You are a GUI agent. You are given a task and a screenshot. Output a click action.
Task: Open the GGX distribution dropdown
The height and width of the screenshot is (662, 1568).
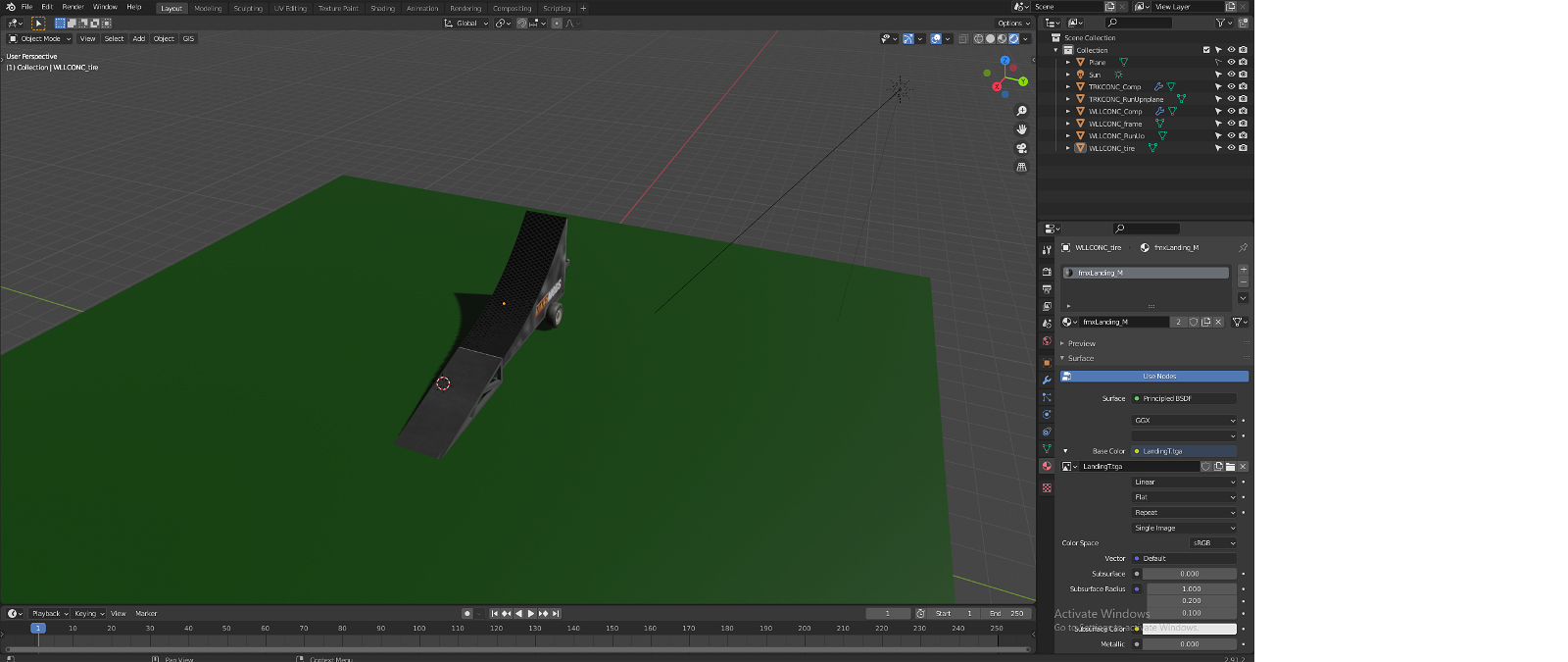click(x=1184, y=420)
